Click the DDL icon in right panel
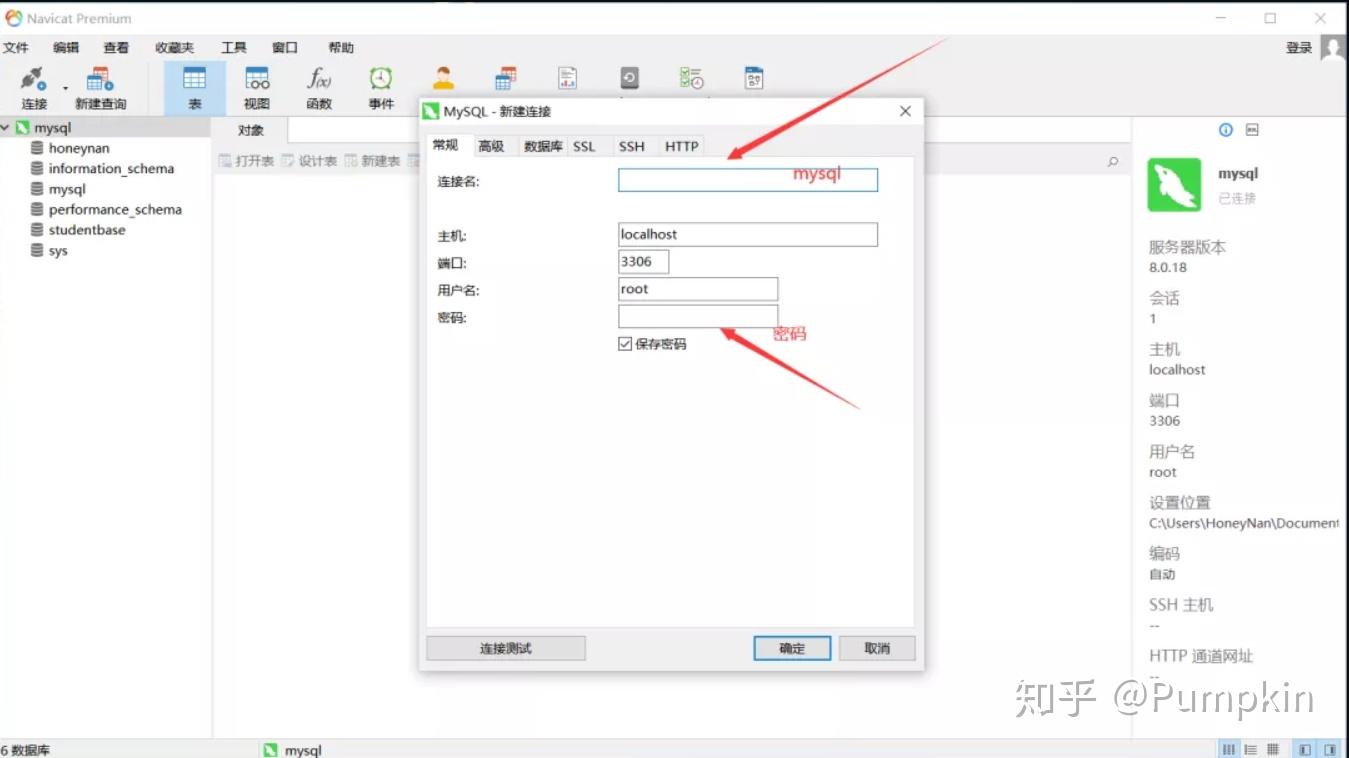Viewport: 1349px width, 758px height. click(1252, 130)
